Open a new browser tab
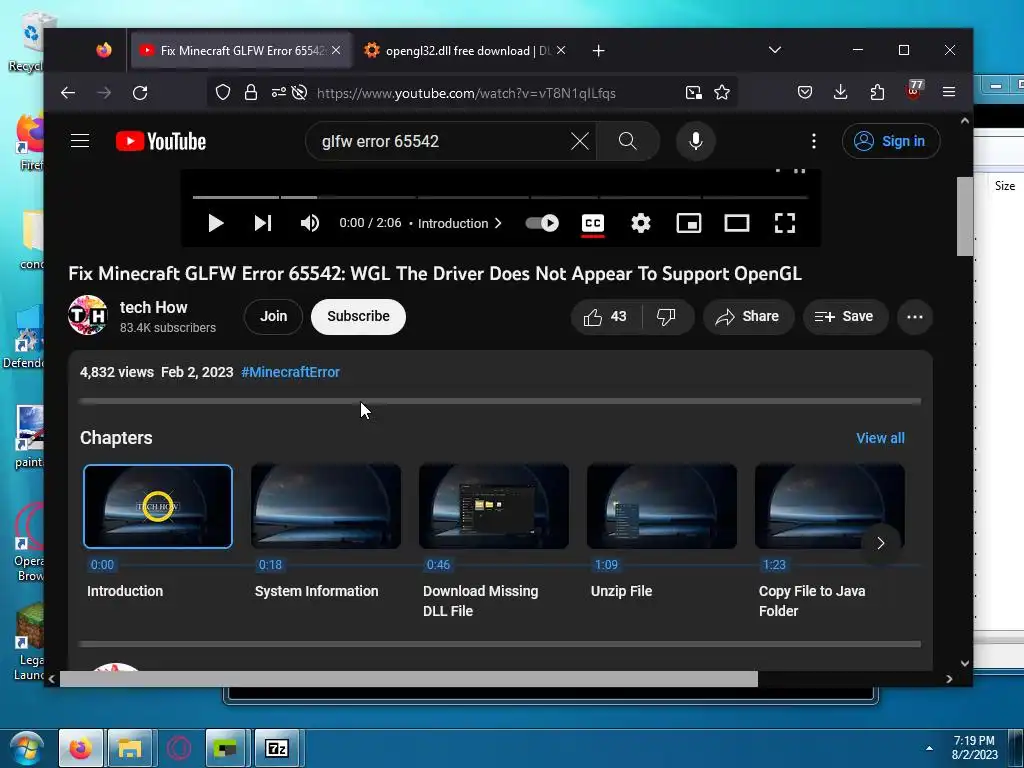This screenshot has height=768, width=1024. point(598,50)
